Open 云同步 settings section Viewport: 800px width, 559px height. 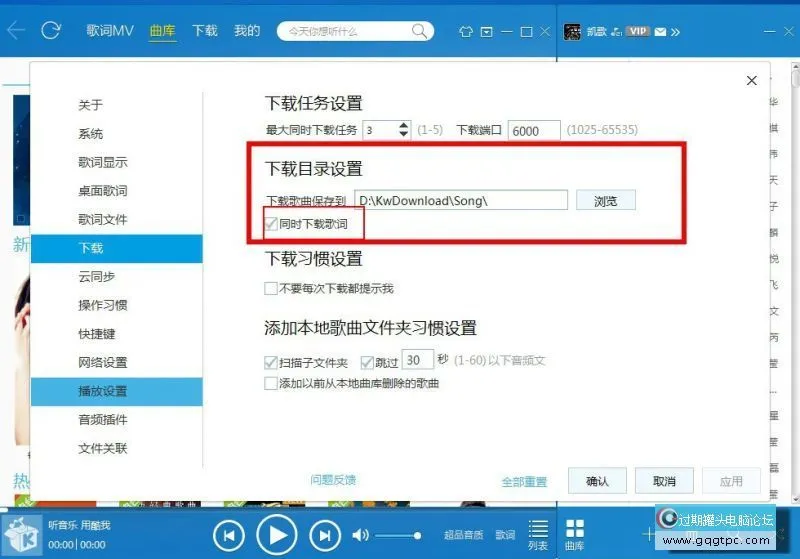coord(117,276)
